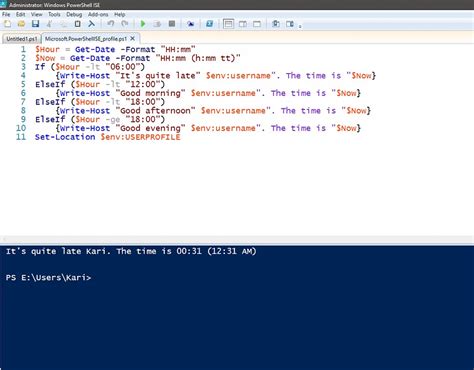
Task: Click "Good morning" string on line 6
Action: tap(150, 93)
